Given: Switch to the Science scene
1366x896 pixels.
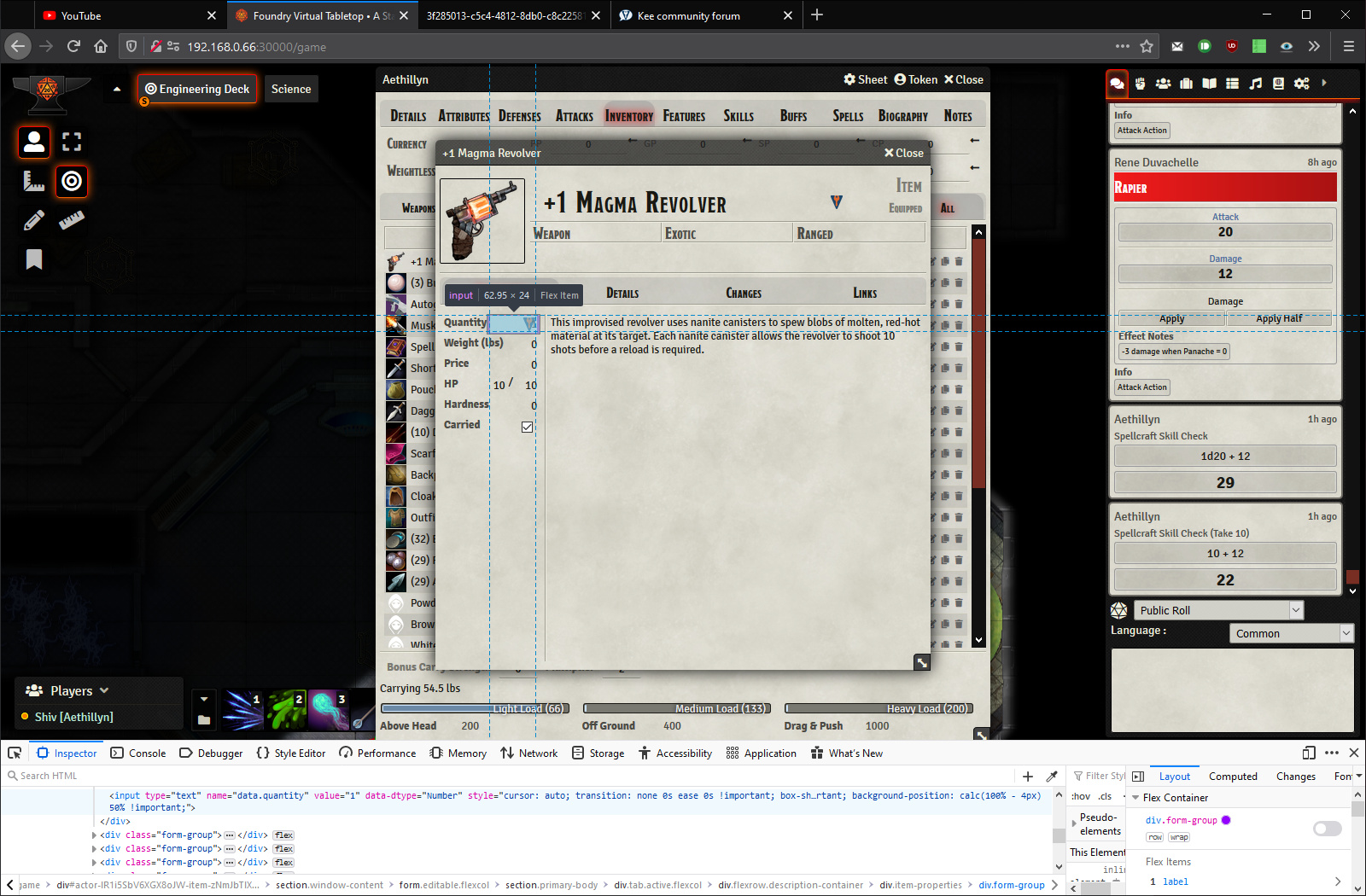Looking at the screenshot, I should click(x=291, y=89).
